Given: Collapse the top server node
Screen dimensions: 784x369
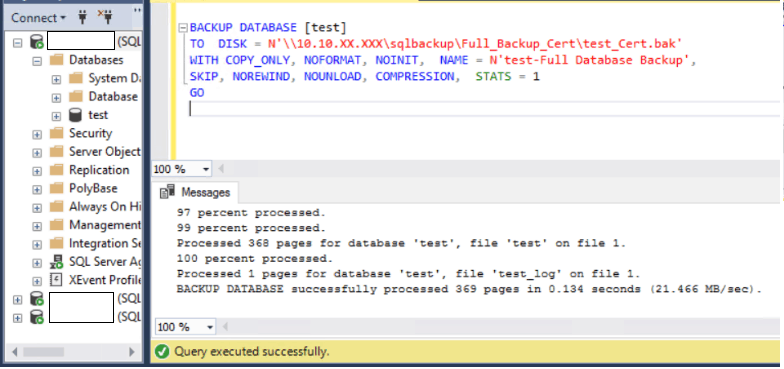Looking at the screenshot, I should [18, 43].
